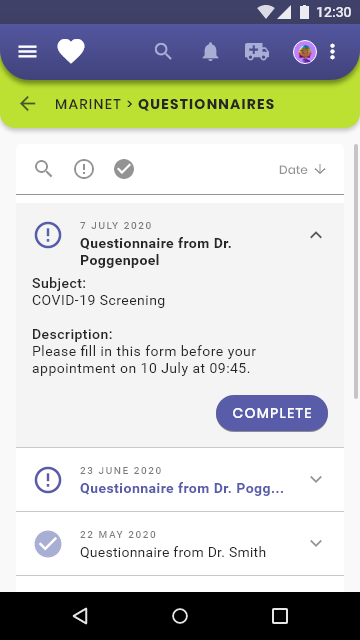Tap the ambulance emergency icon
This screenshot has height=640, width=360.
(257, 52)
